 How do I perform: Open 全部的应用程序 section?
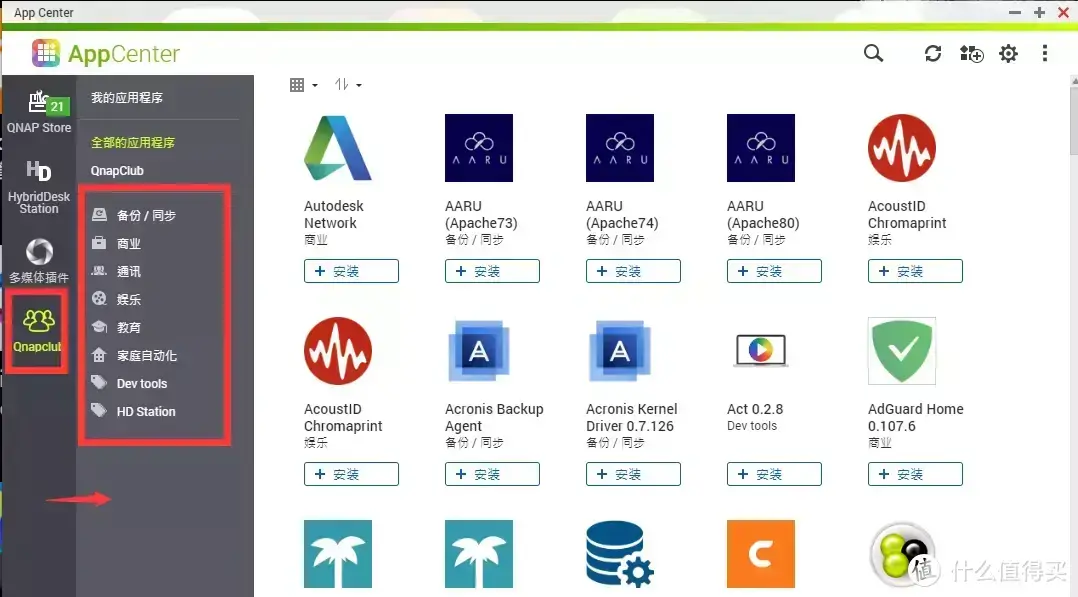pos(133,142)
